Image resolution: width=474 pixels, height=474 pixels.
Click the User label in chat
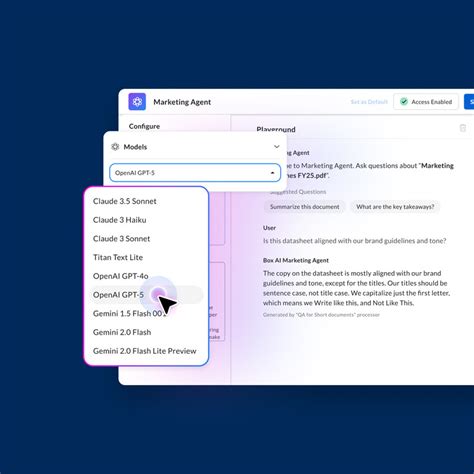point(269,228)
